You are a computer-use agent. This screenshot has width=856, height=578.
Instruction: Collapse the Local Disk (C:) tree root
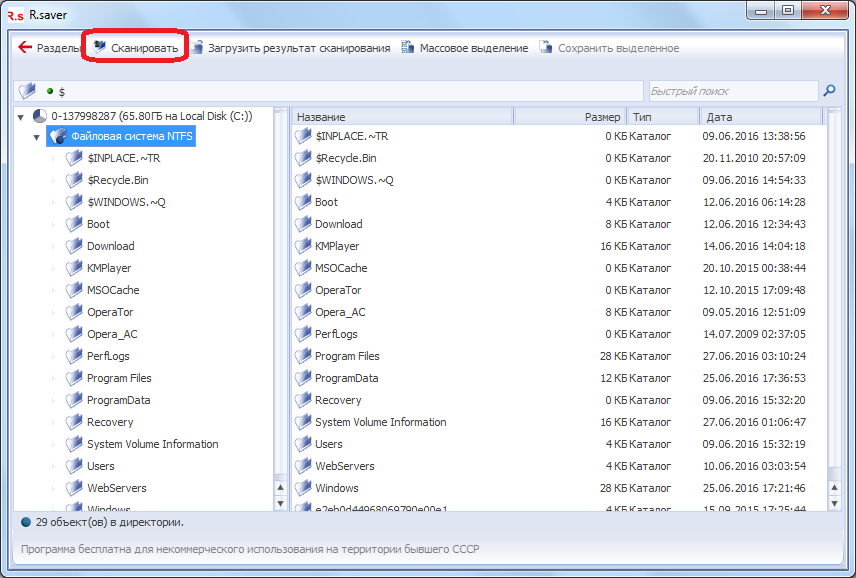[22, 117]
